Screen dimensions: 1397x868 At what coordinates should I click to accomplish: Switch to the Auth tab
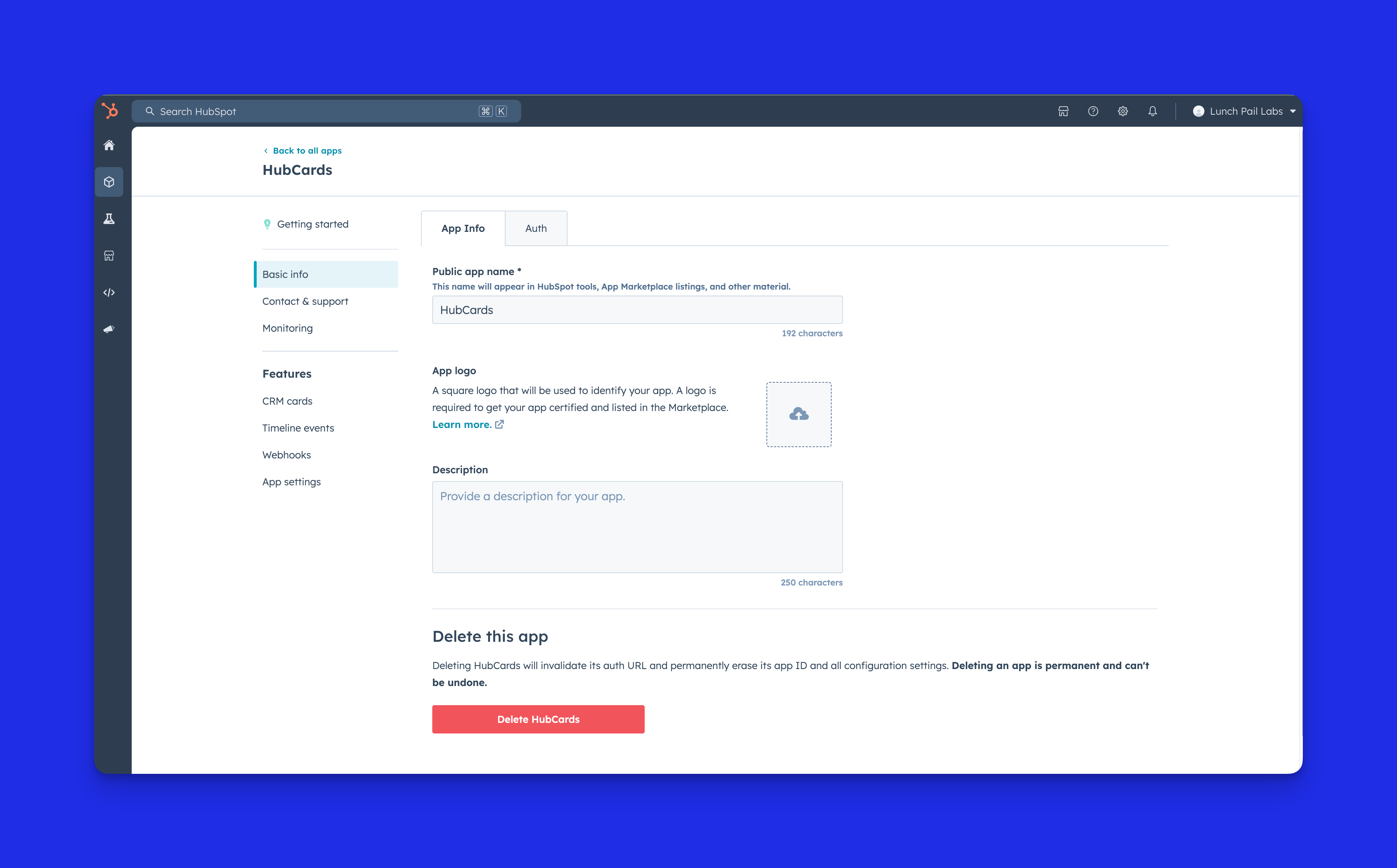click(536, 228)
